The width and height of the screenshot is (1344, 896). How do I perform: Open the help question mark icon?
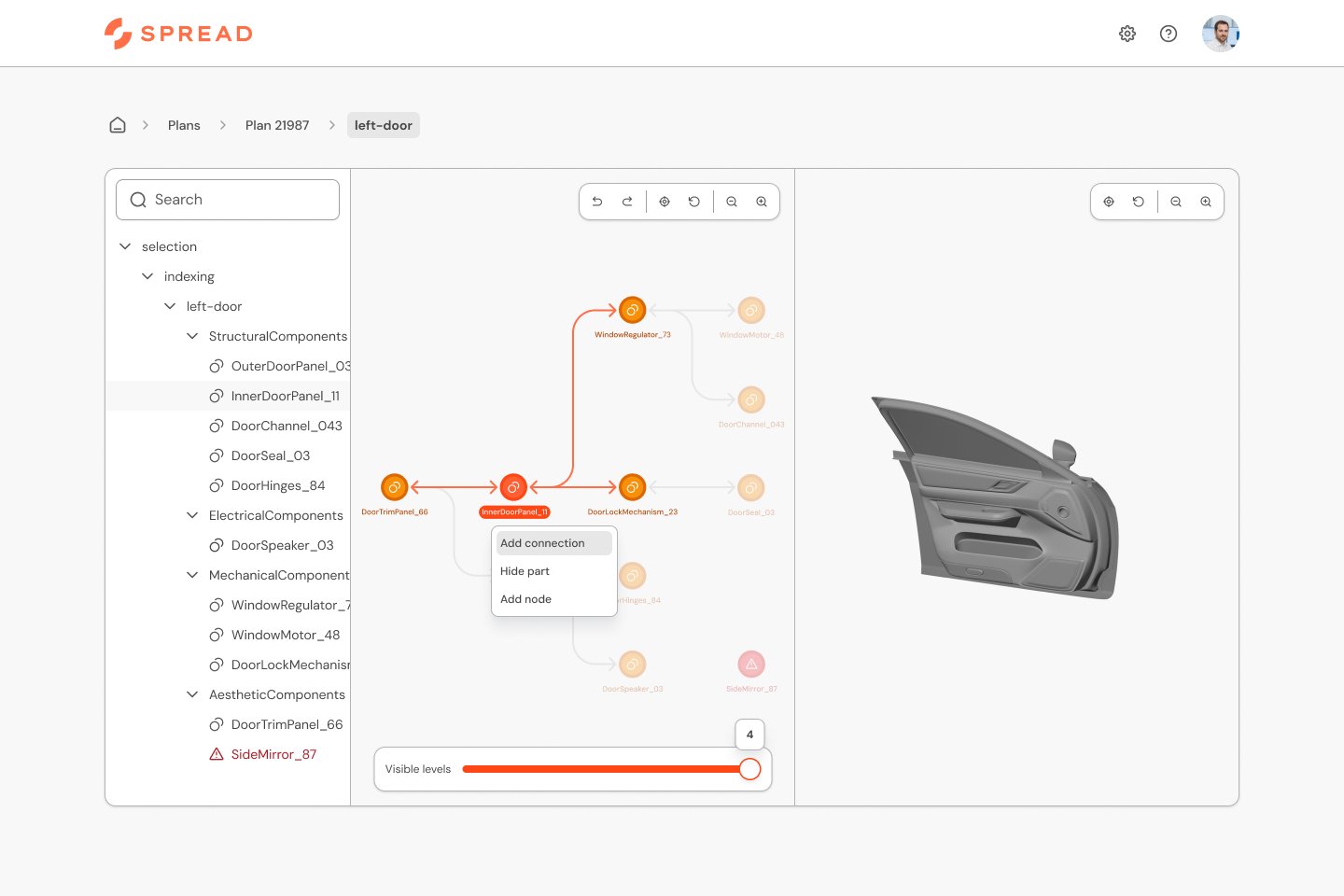tap(1169, 34)
